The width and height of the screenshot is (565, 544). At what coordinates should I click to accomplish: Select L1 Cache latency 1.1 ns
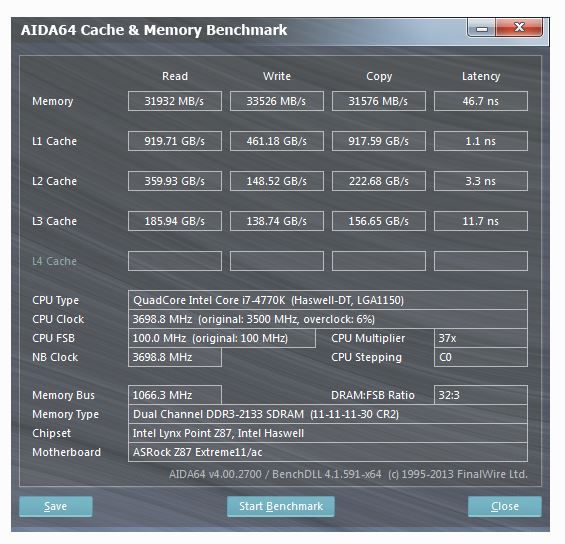pyautogui.click(x=481, y=141)
